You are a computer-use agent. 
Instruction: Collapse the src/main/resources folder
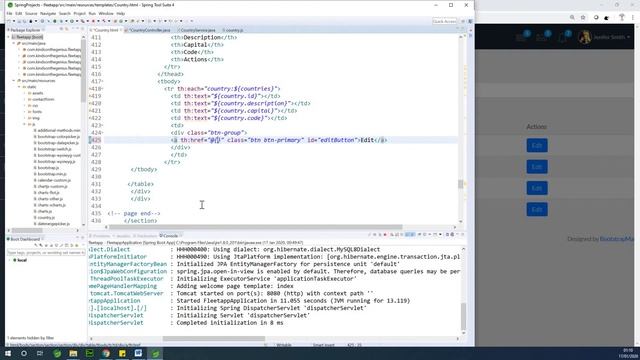tap(13, 81)
